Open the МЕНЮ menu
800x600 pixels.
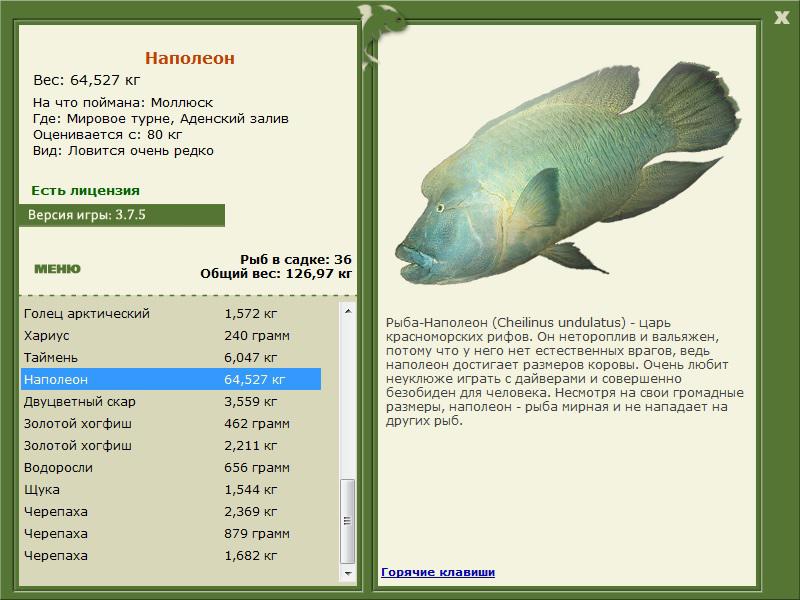(57, 269)
